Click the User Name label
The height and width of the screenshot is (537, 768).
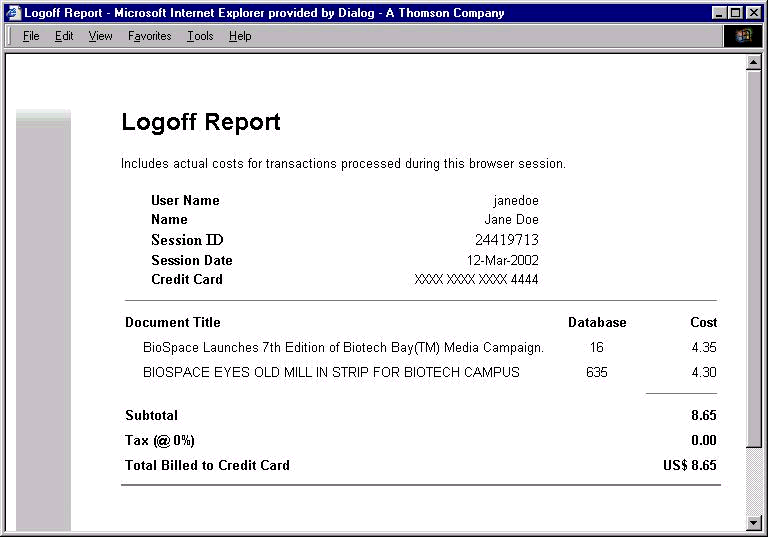(185, 200)
